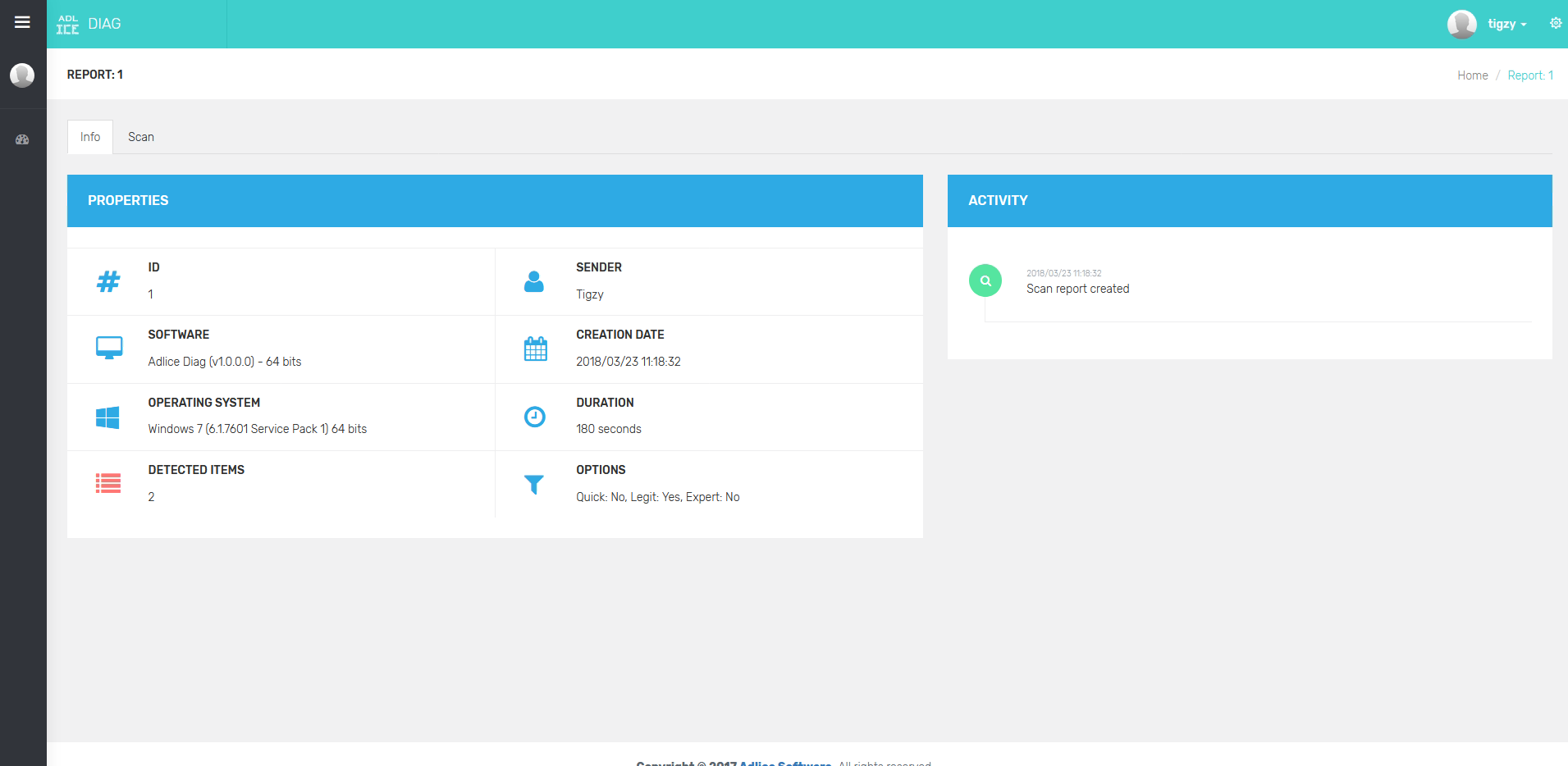Go to Home breadcrumb link

tap(1472, 75)
